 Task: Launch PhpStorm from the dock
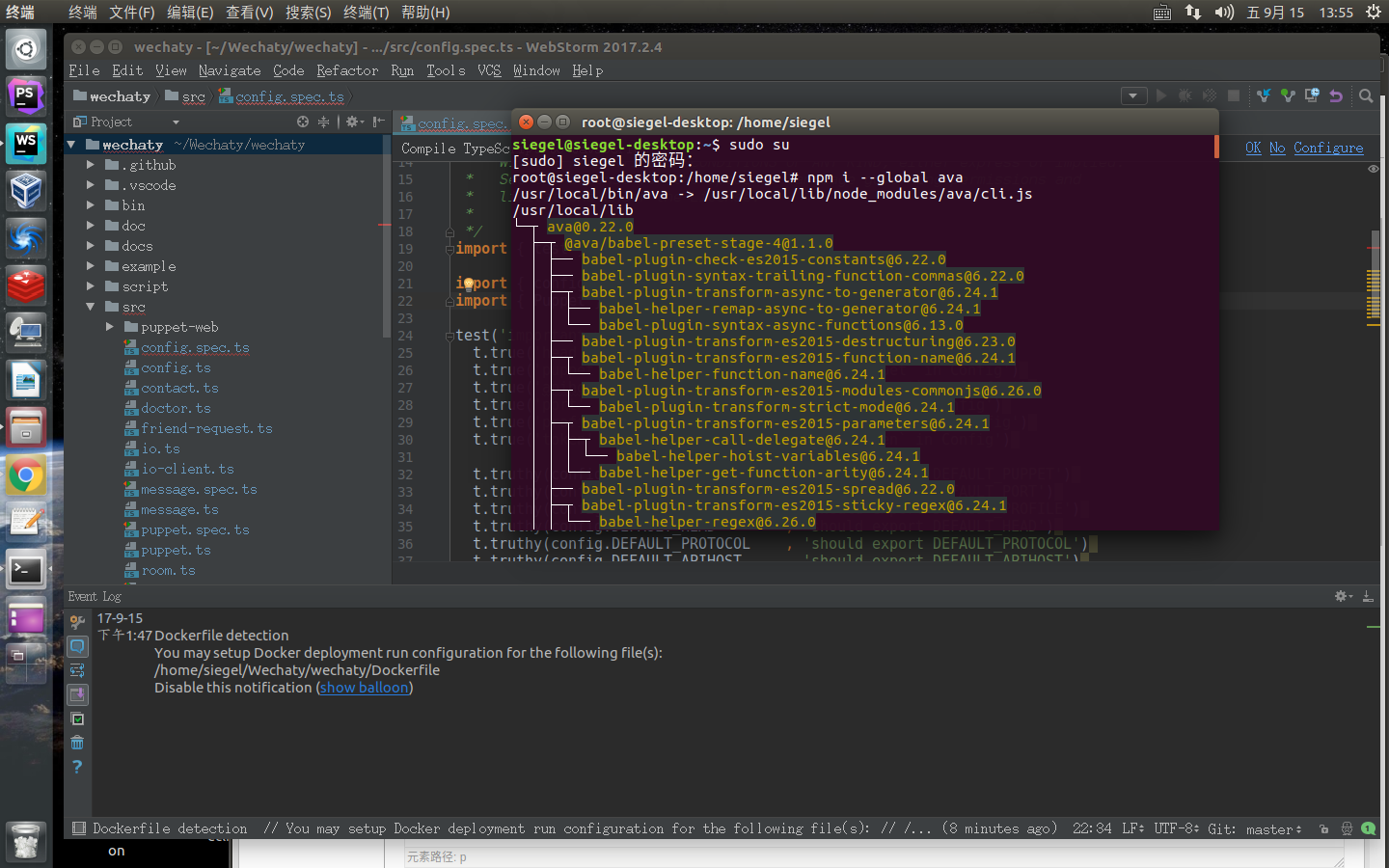tap(26, 97)
